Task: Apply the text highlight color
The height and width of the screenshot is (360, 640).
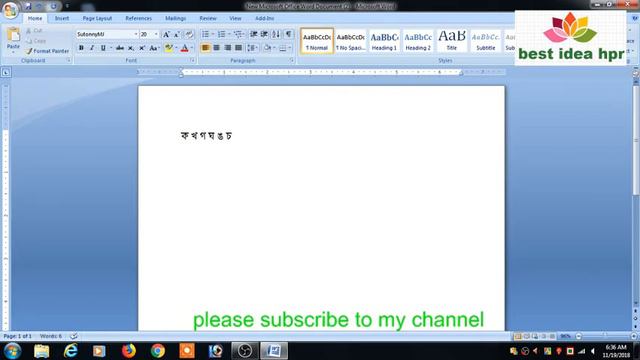Action: [168, 48]
